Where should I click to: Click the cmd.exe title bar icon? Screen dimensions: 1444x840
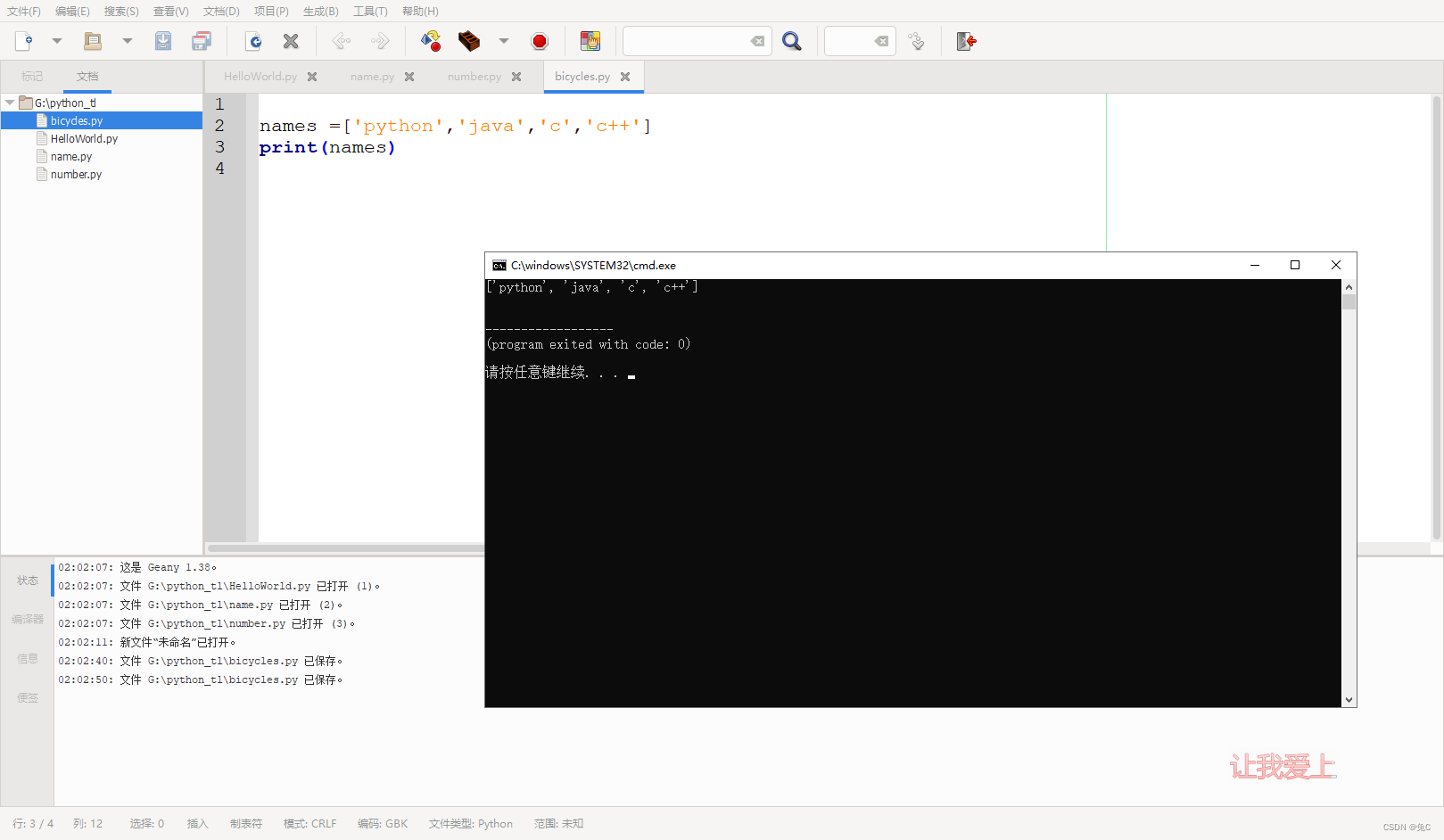coord(499,266)
